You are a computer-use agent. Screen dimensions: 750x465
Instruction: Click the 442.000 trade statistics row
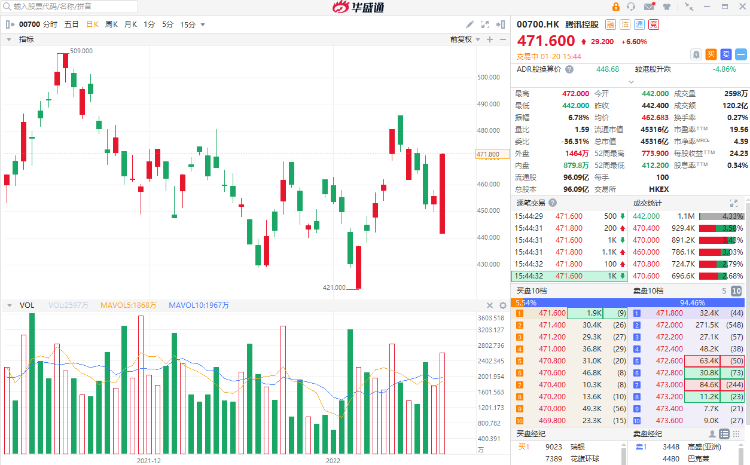688,216
